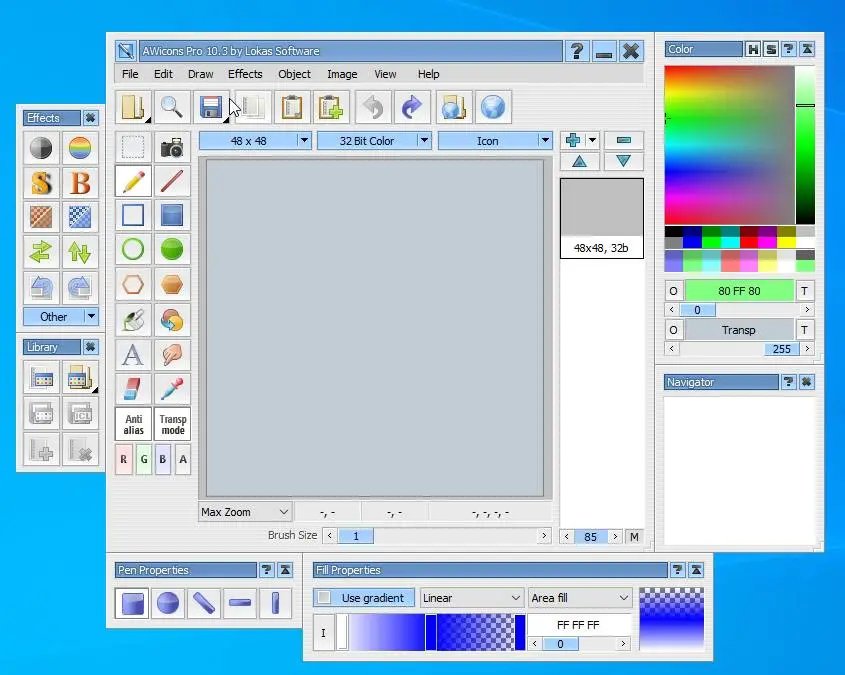The image size is (845, 675).
Task: Click the rainbow color spectrum picker
Action: click(729, 145)
